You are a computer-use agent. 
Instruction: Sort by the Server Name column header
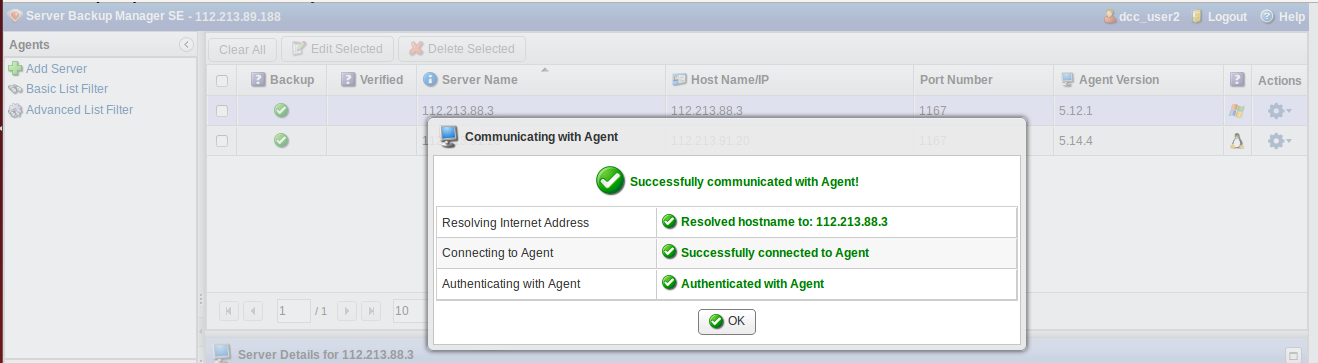point(479,80)
